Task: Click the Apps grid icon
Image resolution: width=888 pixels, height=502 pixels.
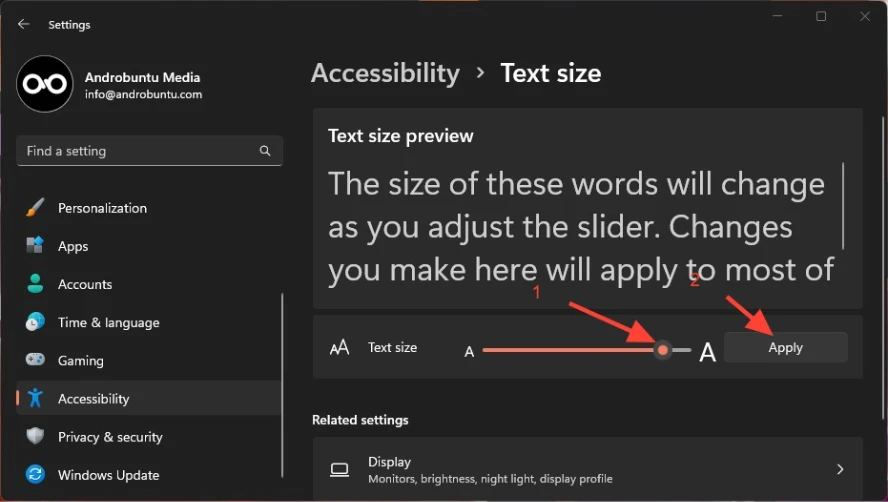Action: [x=35, y=245]
